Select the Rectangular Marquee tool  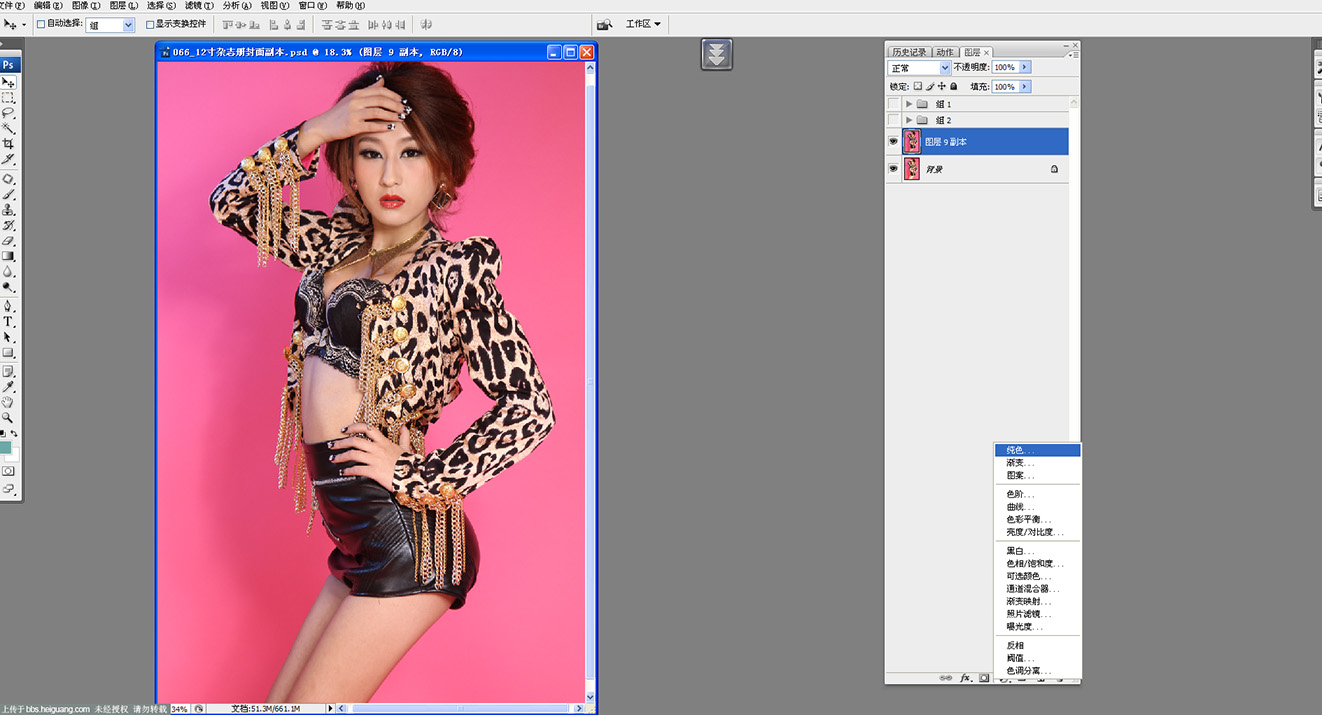[x=8, y=98]
